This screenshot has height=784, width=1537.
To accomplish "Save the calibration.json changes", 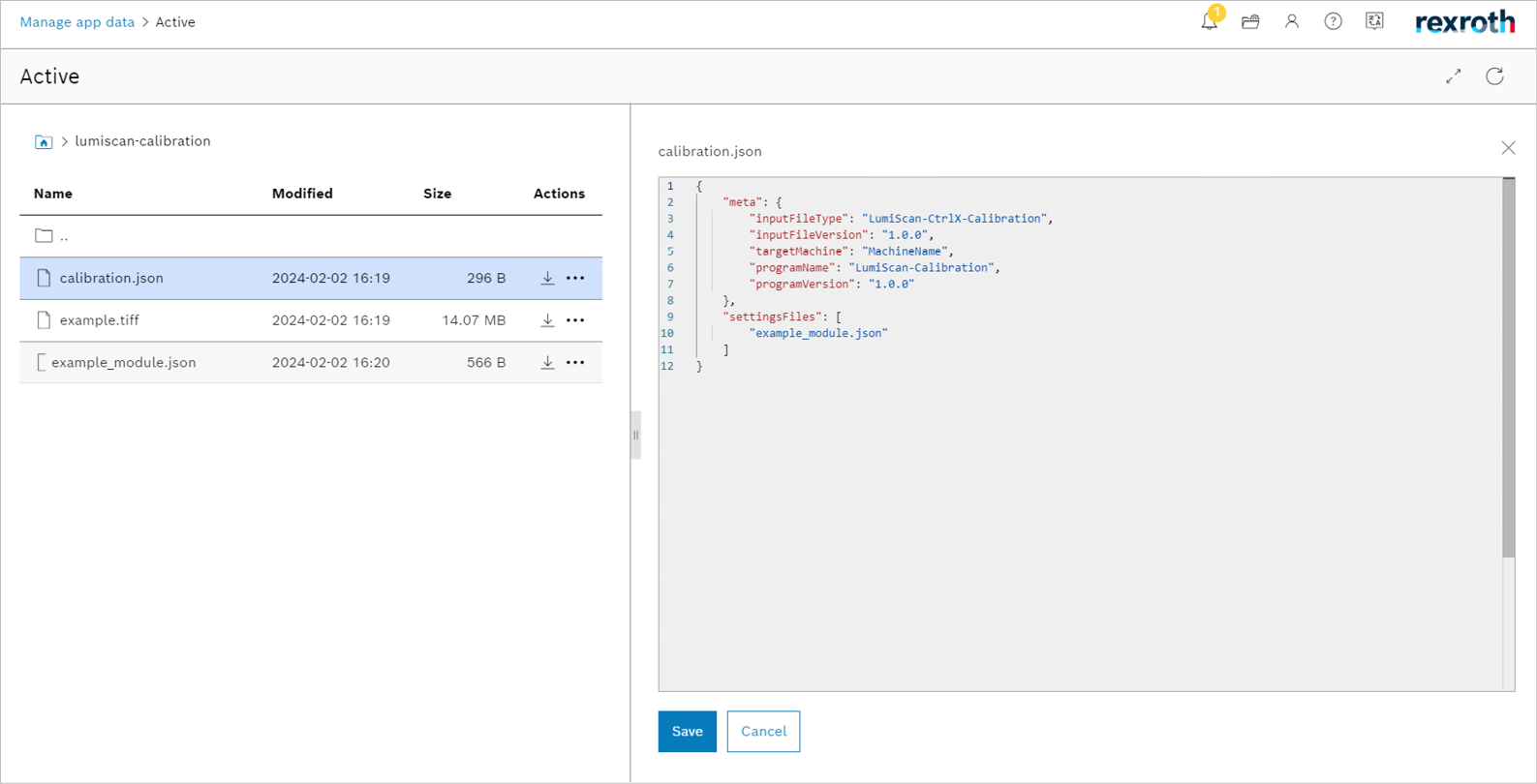I will pos(688,732).
